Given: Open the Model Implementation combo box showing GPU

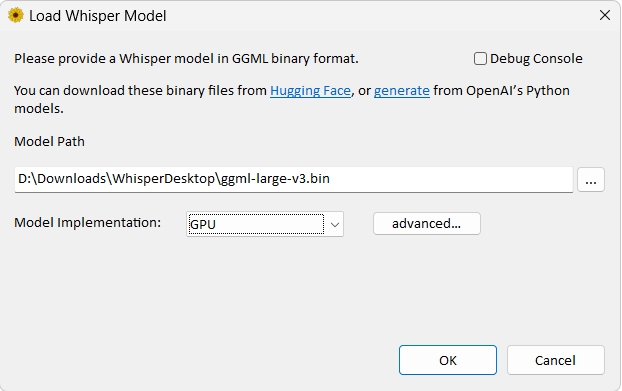Looking at the screenshot, I should (265, 224).
